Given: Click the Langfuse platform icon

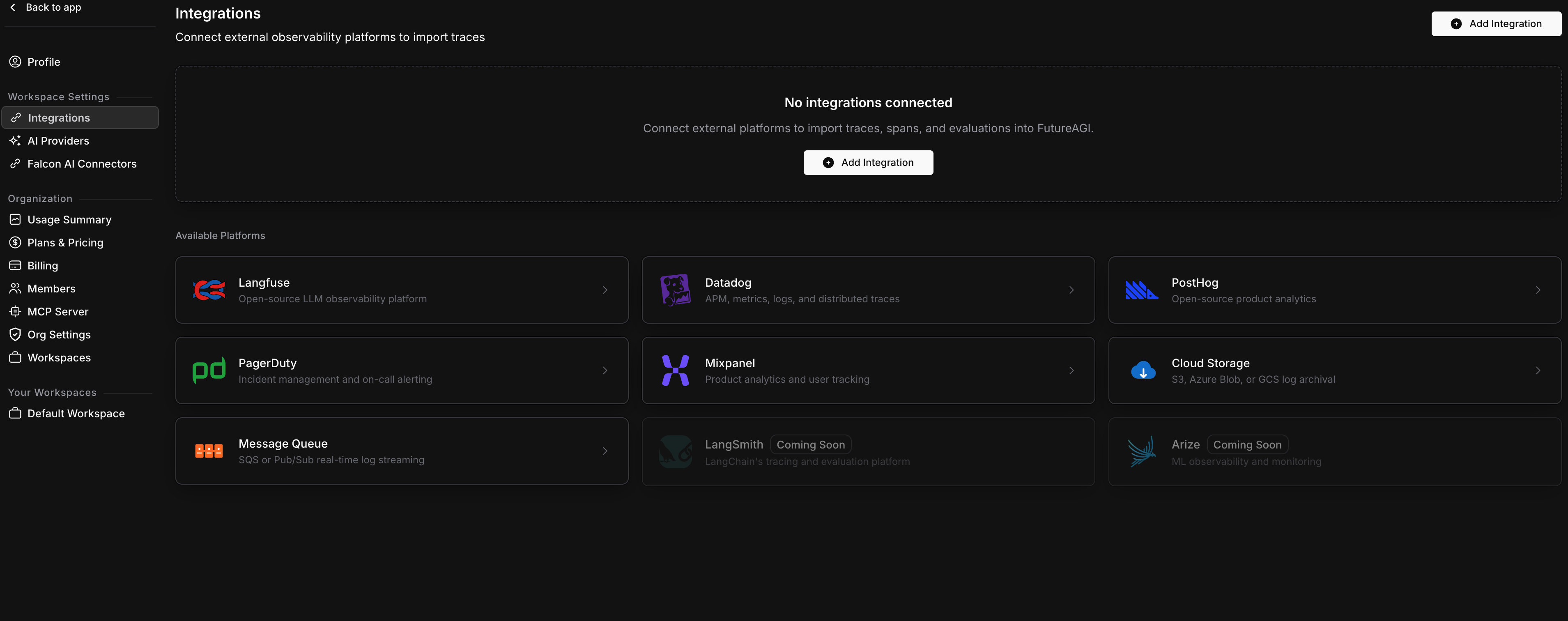Looking at the screenshot, I should (x=209, y=290).
